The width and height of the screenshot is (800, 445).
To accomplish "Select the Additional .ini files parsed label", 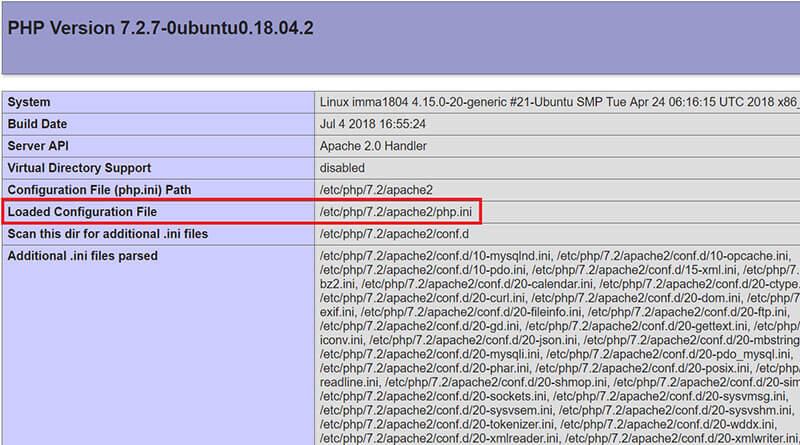I will (x=82, y=256).
